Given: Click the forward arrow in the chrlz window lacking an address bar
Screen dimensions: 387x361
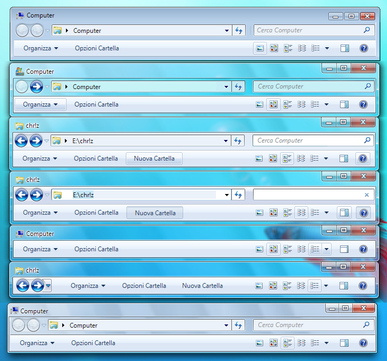Looking at the screenshot, I should [37, 286].
